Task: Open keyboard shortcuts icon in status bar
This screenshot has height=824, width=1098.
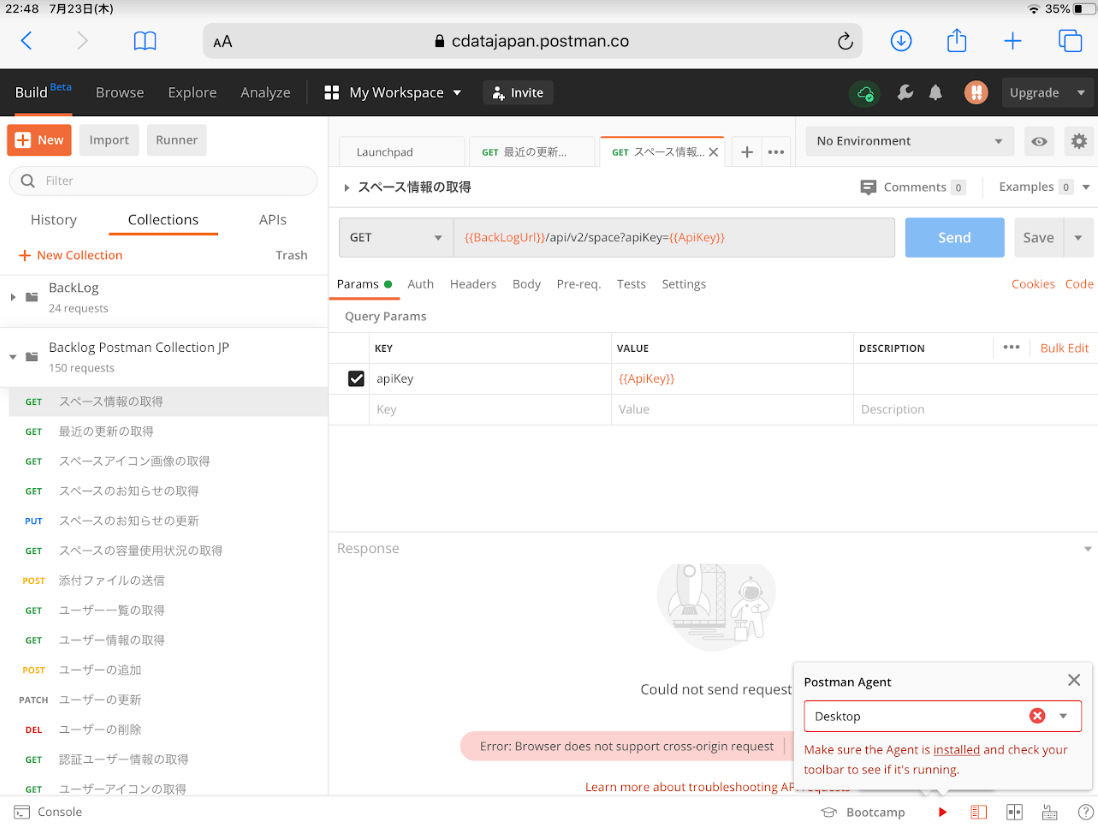Action: tap(1049, 812)
